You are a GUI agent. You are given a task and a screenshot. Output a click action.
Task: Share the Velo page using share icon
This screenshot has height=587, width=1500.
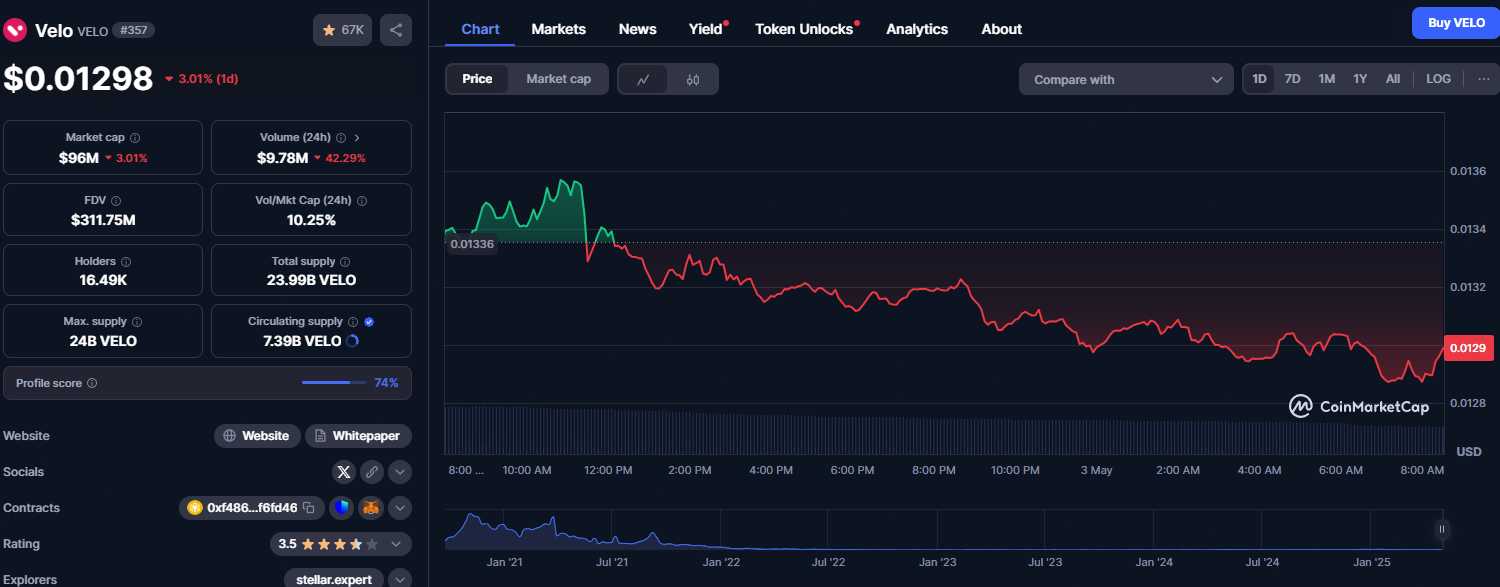(396, 30)
